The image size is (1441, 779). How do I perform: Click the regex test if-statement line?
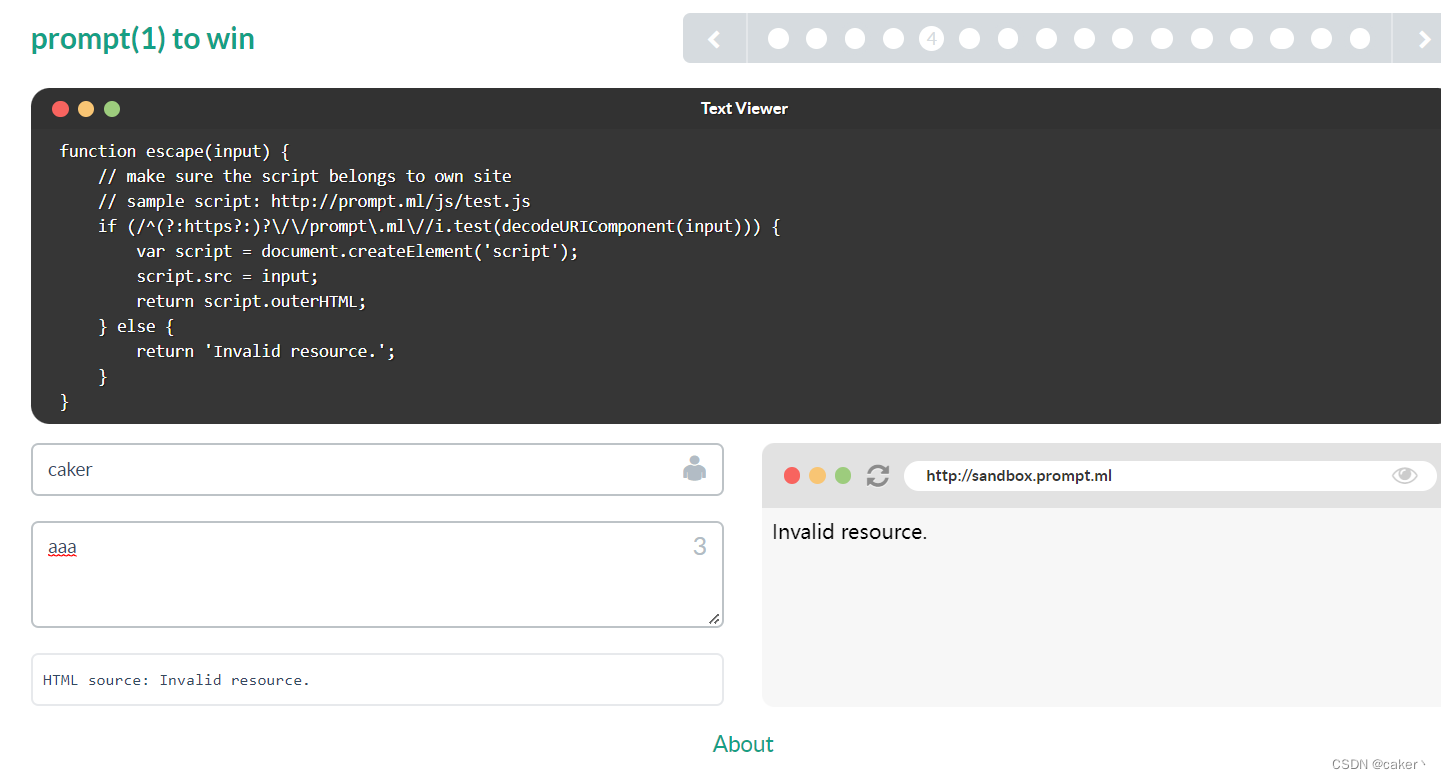point(439,226)
